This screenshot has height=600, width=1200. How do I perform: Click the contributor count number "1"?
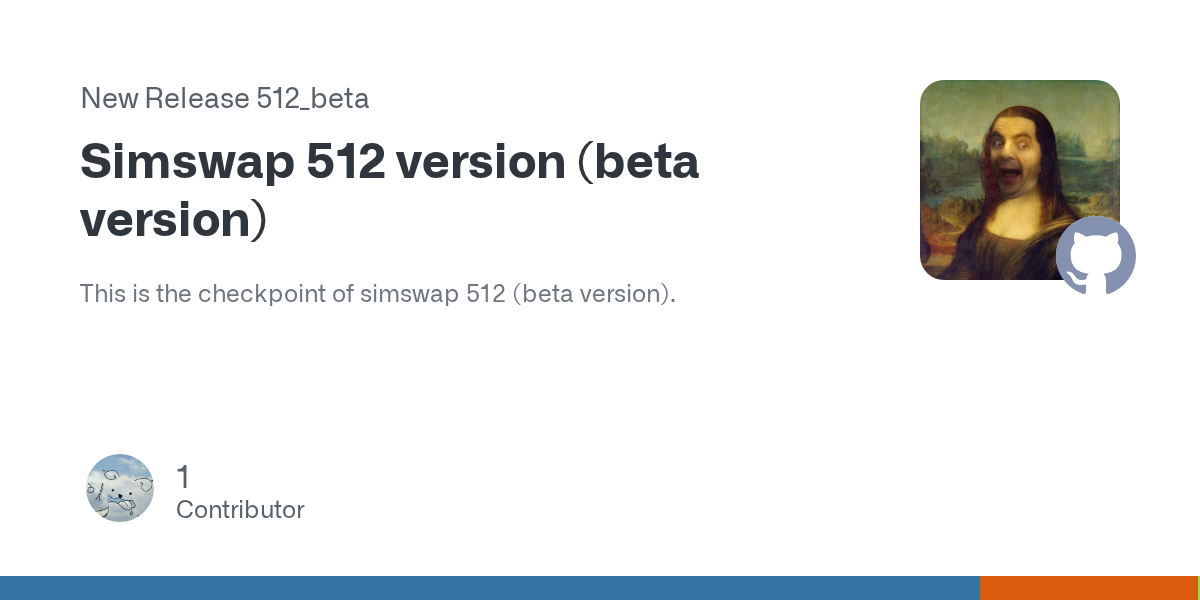183,477
